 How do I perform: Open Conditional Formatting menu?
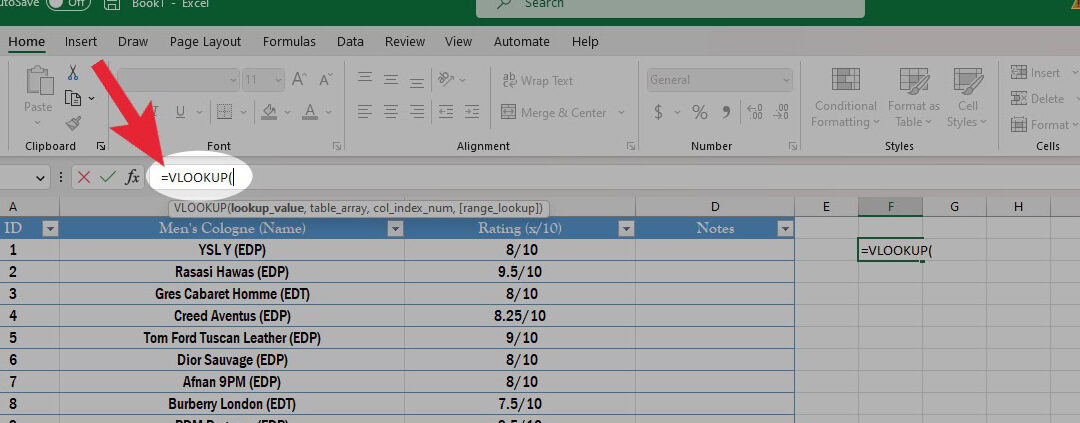tap(845, 97)
